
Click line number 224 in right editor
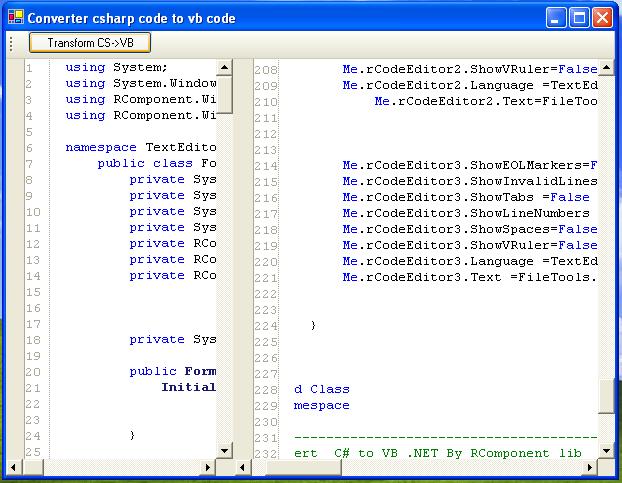266,326
